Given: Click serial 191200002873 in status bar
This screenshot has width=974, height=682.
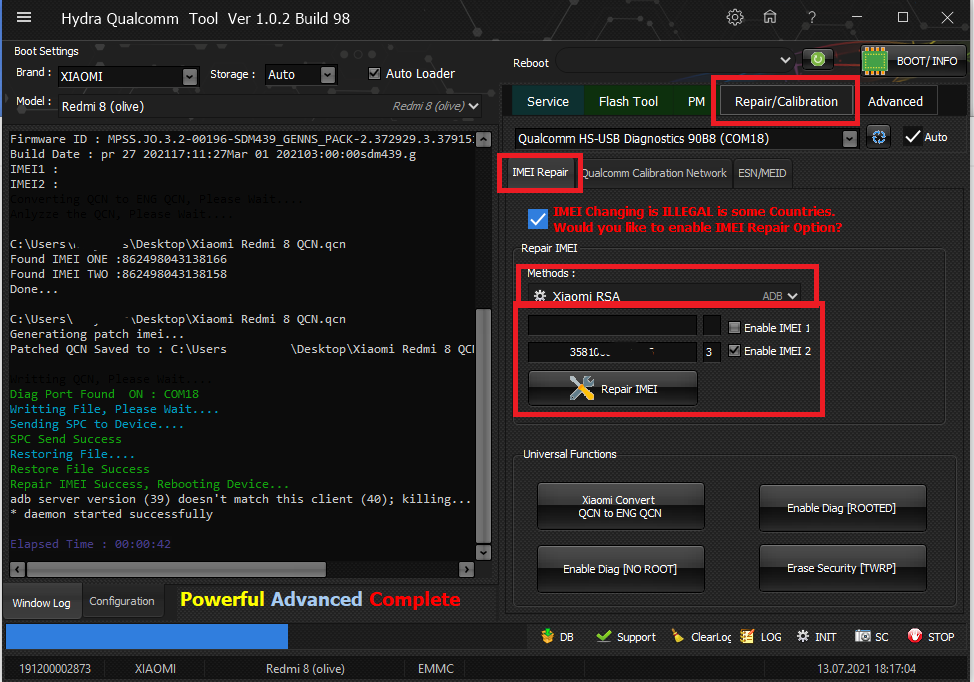Looking at the screenshot, I should coord(55,668).
